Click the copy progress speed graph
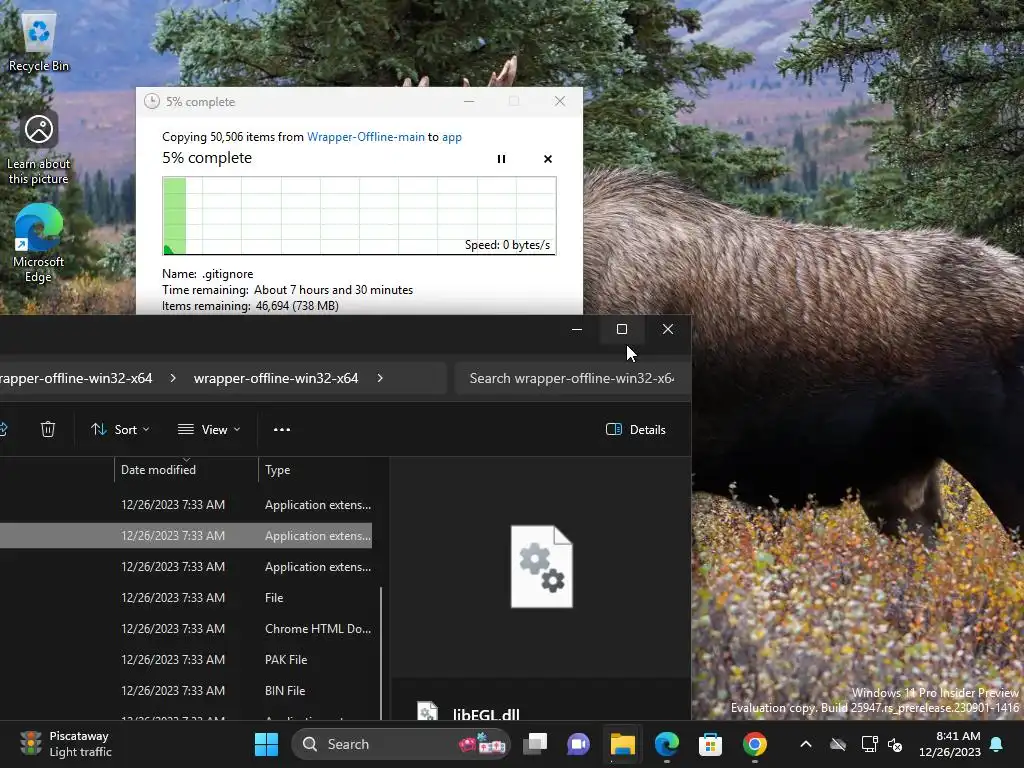Viewport: 1024px width, 768px height. point(359,216)
